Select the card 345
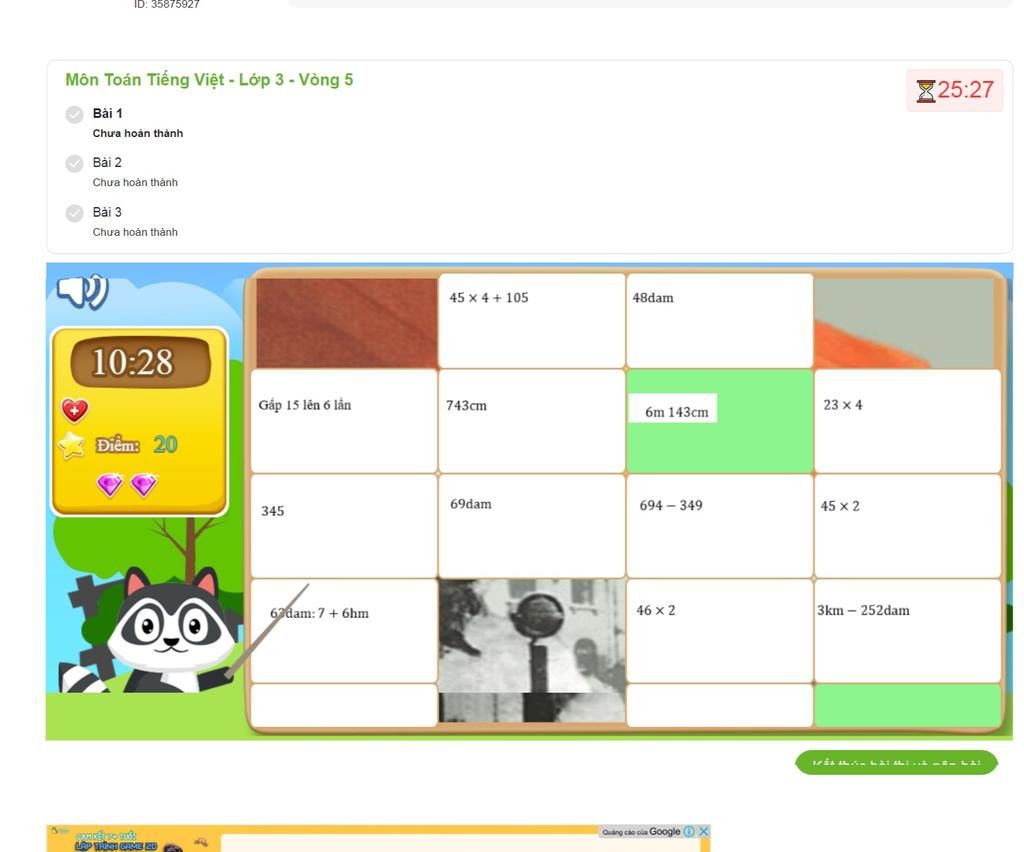Image resolution: width=1024 pixels, height=852 pixels. point(344,526)
